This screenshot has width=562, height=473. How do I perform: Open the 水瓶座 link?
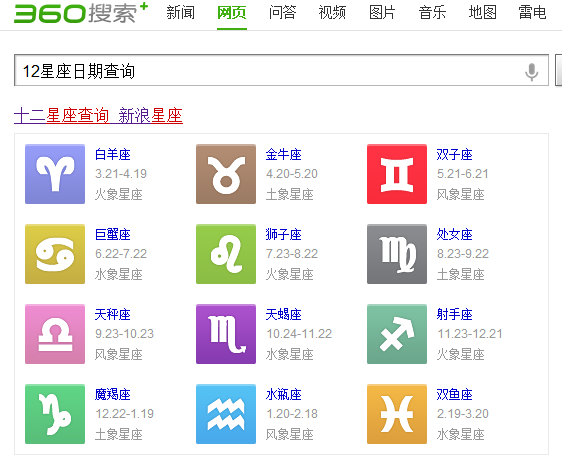click(x=284, y=395)
